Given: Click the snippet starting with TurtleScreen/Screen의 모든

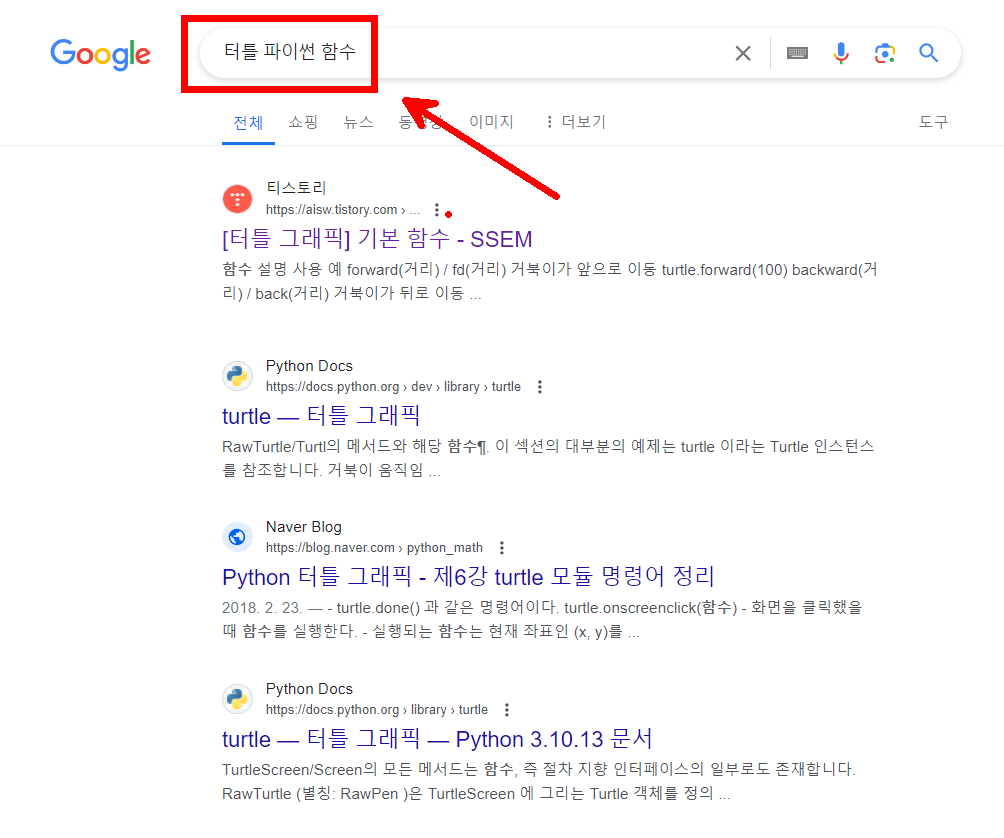Looking at the screenshot, I should pos(539,781).
